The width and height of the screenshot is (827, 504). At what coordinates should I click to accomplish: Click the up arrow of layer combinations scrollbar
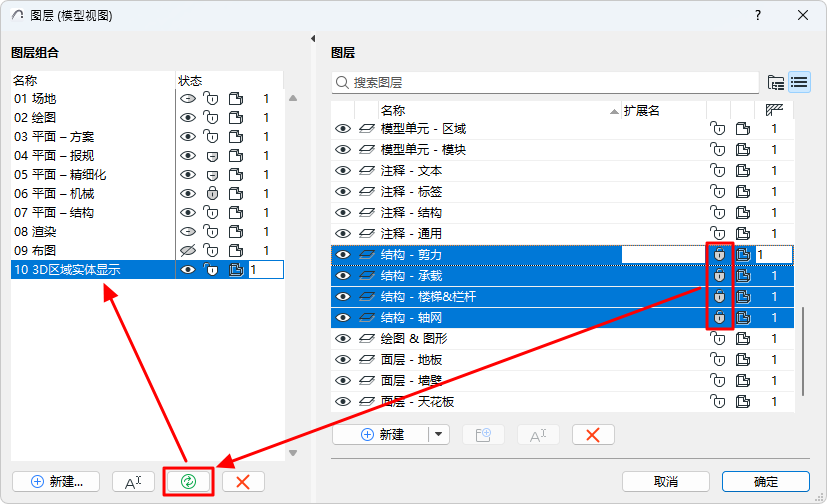pos(293,98)
